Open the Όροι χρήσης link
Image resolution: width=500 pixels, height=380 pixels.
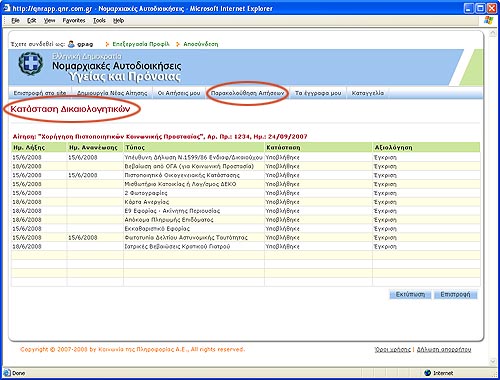coord(393,349)
